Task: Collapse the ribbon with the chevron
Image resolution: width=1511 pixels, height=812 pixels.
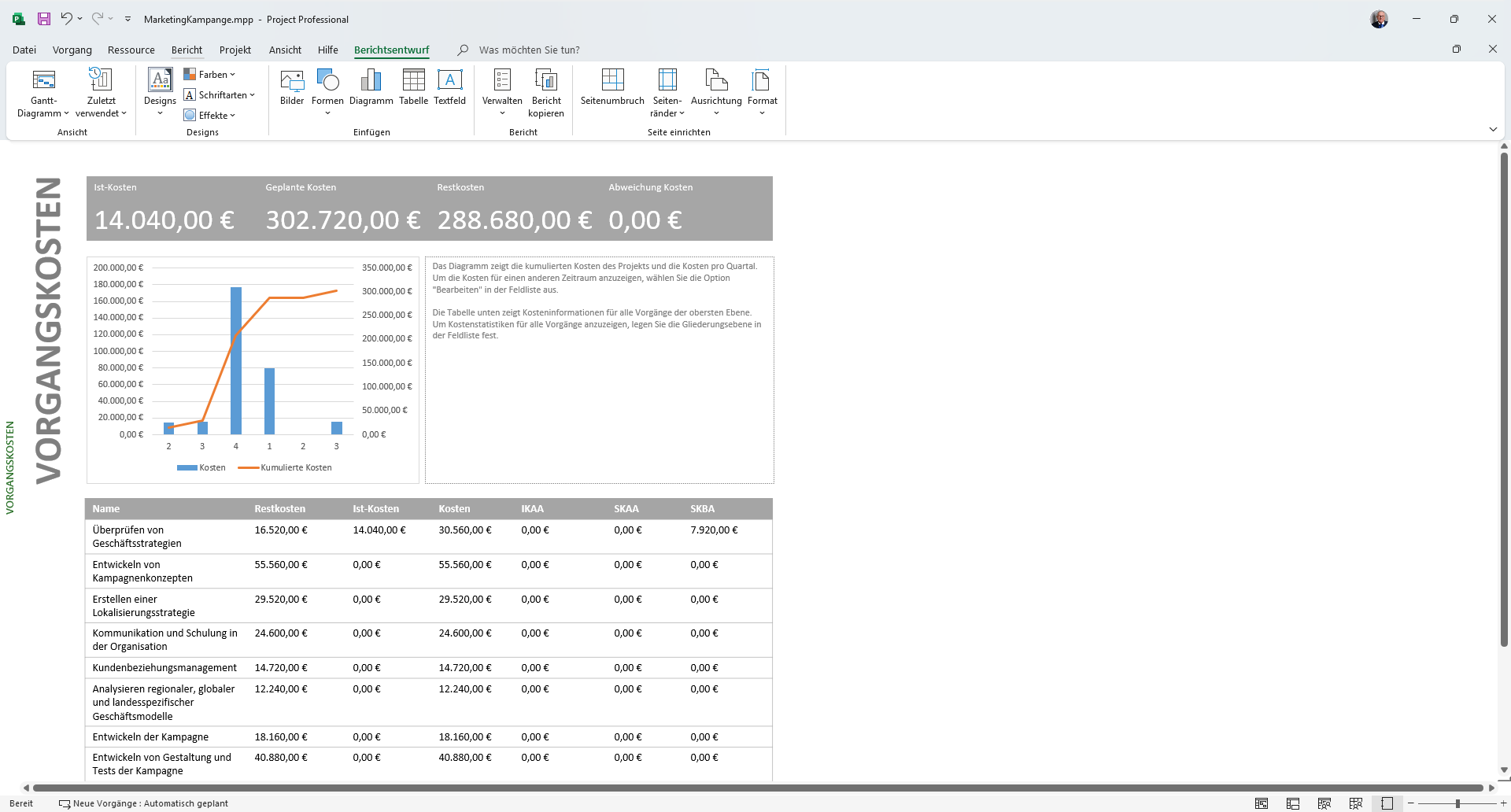Action: 1493,129
